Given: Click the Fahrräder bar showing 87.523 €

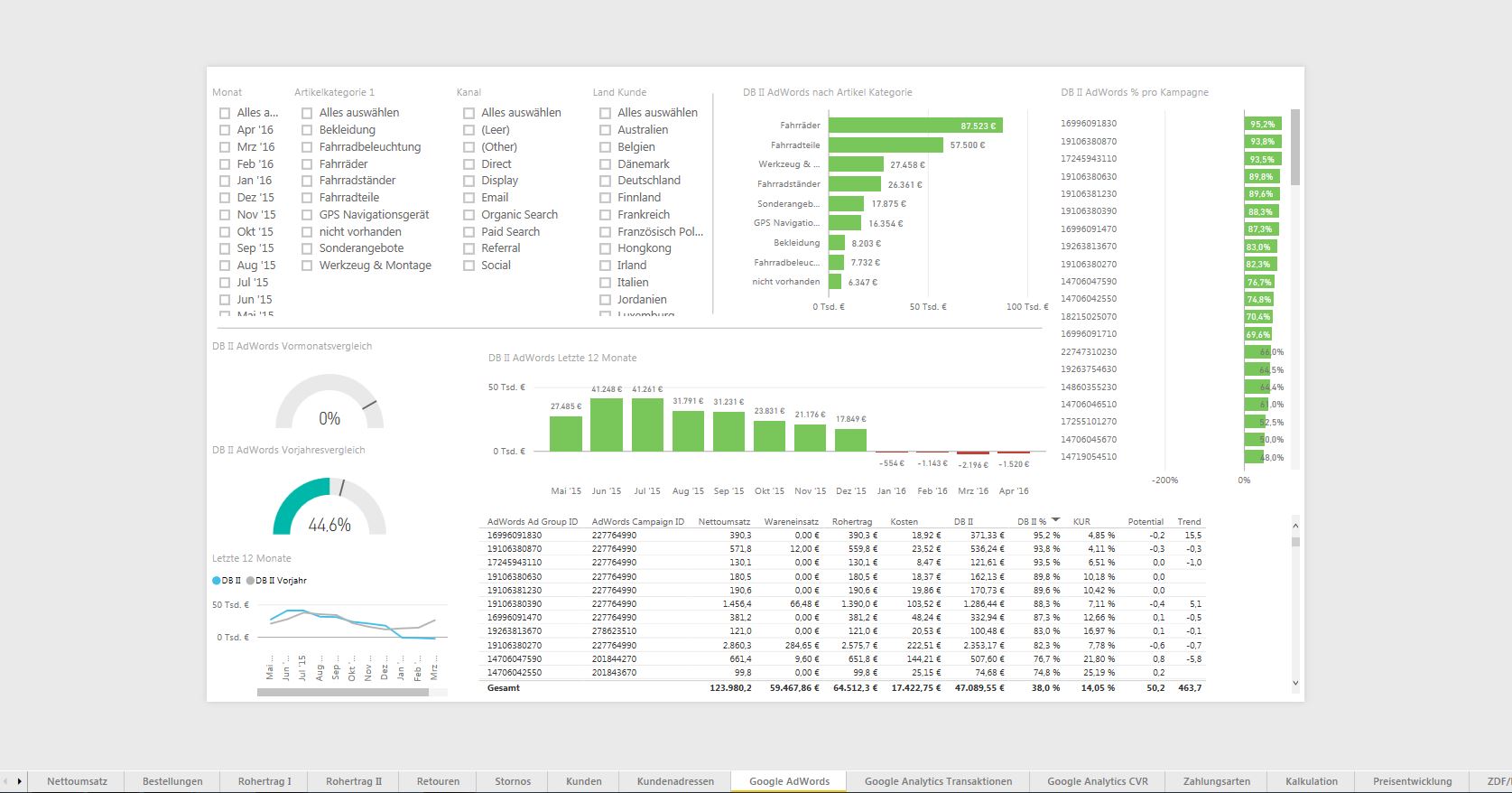Looking at the screenshot, I should pos(915,126).
